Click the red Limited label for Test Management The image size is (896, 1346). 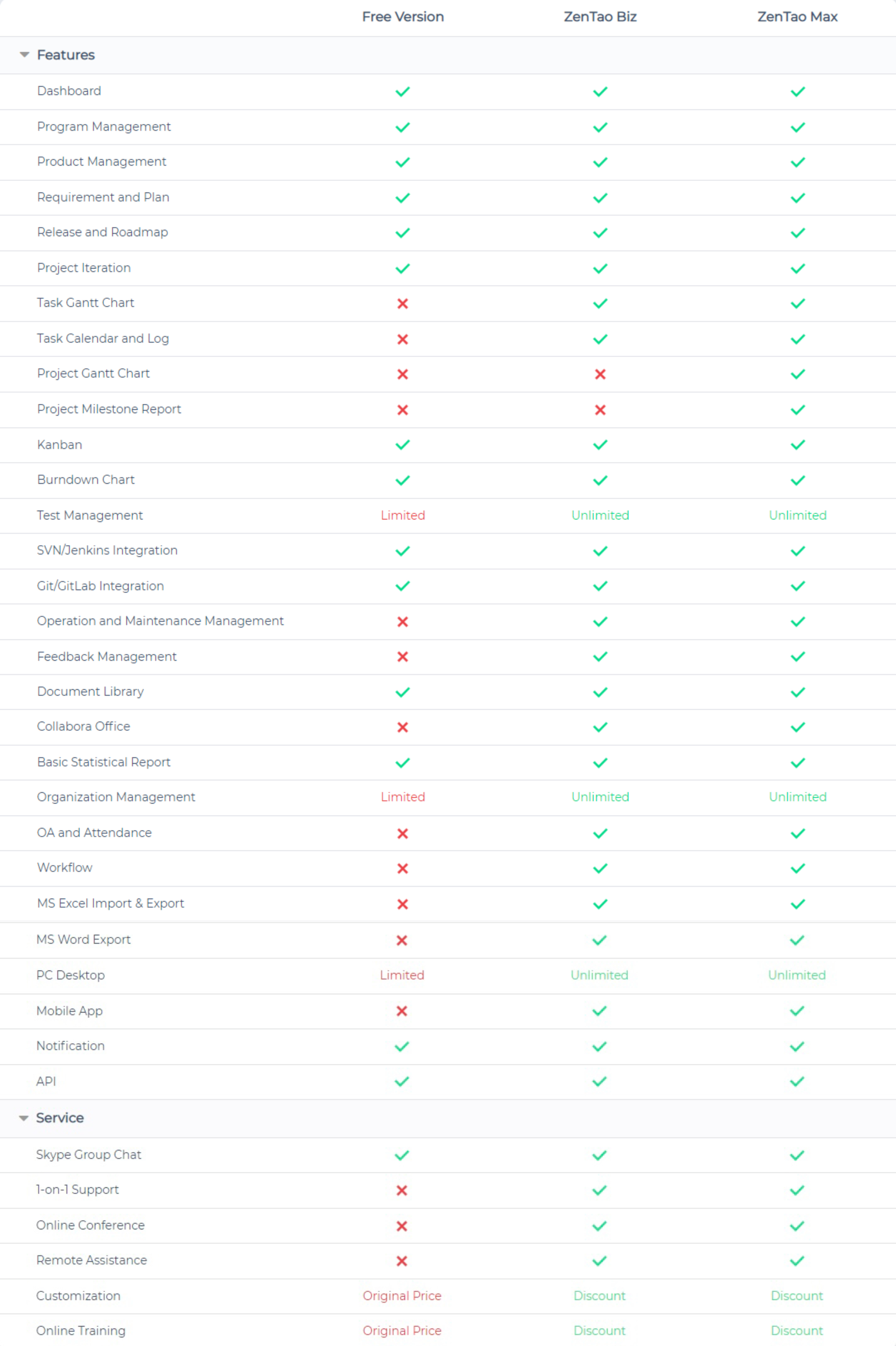pos(403,515)
